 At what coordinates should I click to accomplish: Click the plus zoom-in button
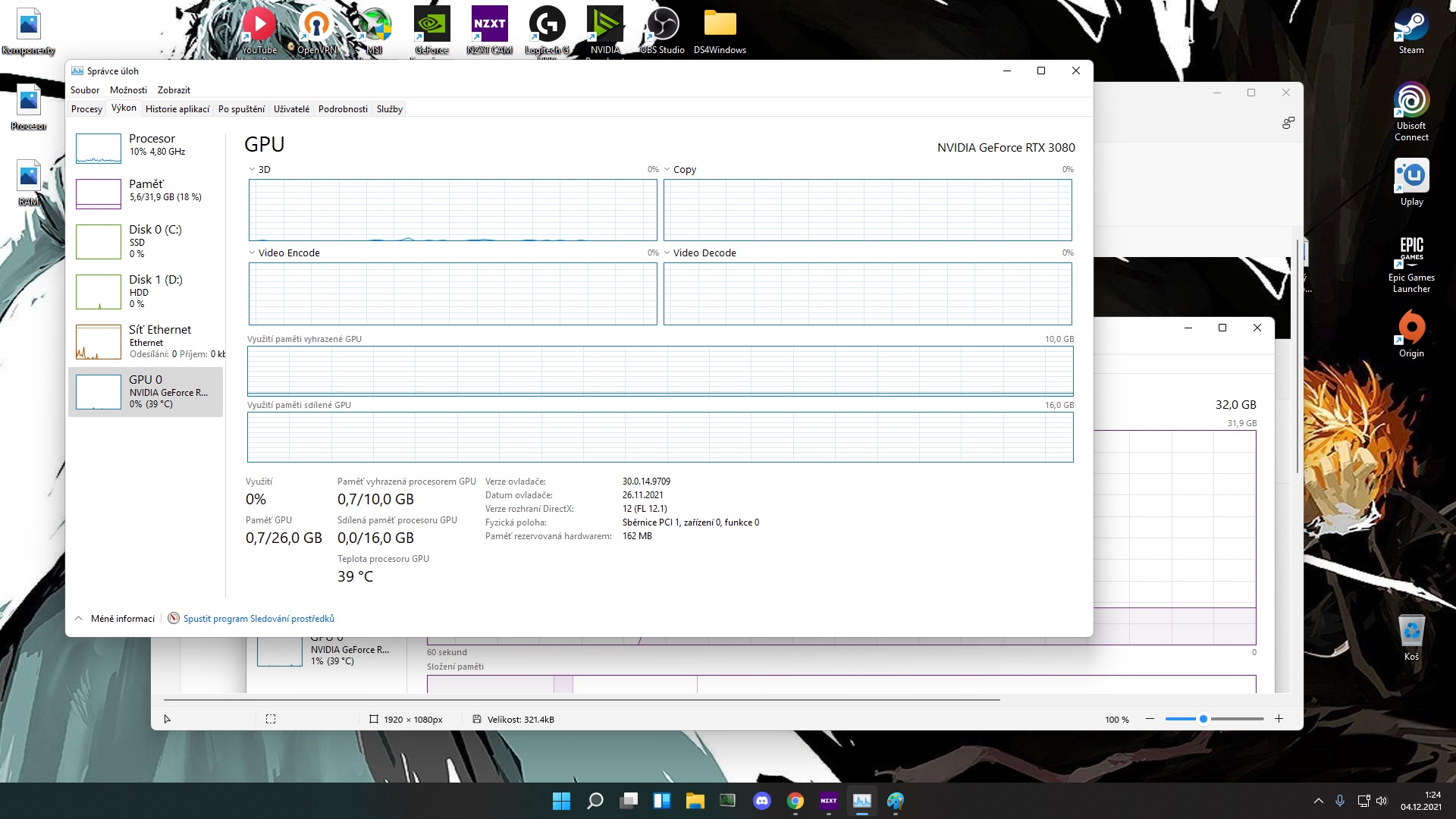click(x=1279, y=719)
